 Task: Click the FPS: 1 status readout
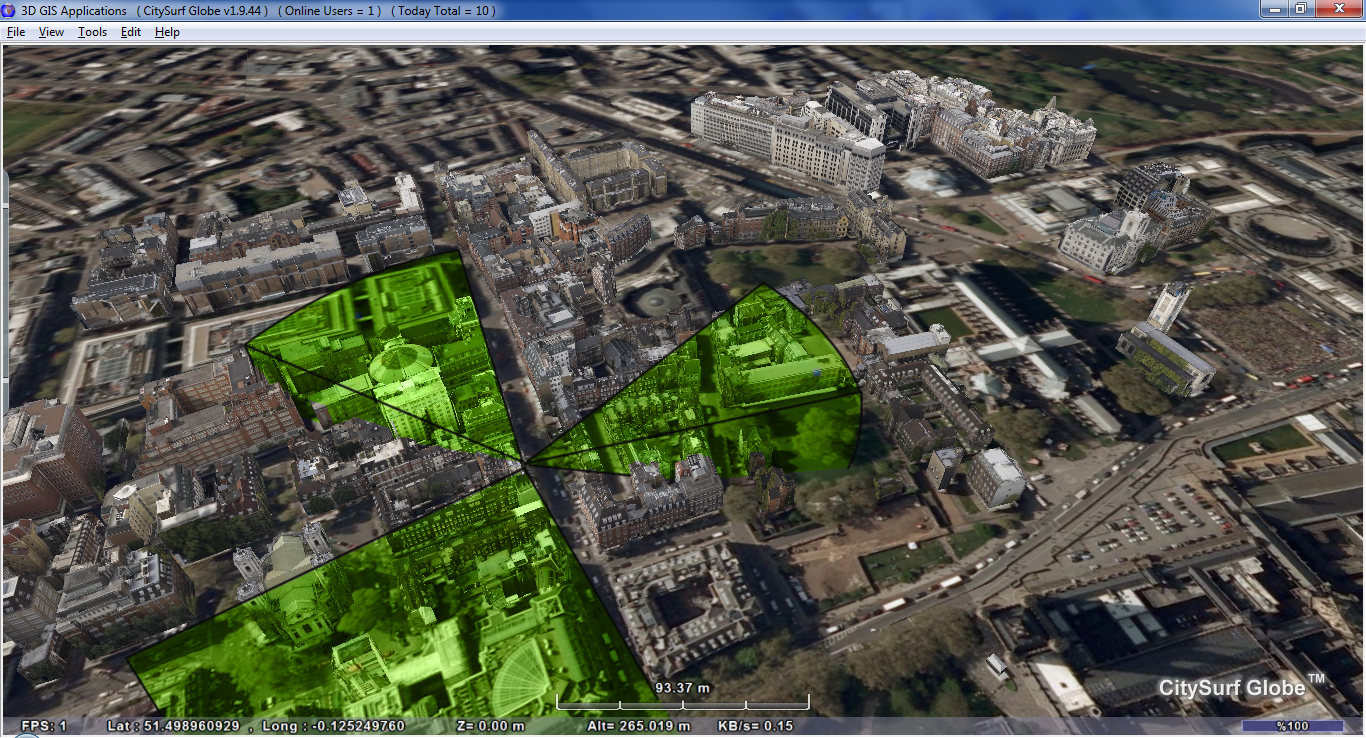tap(44, 726)
